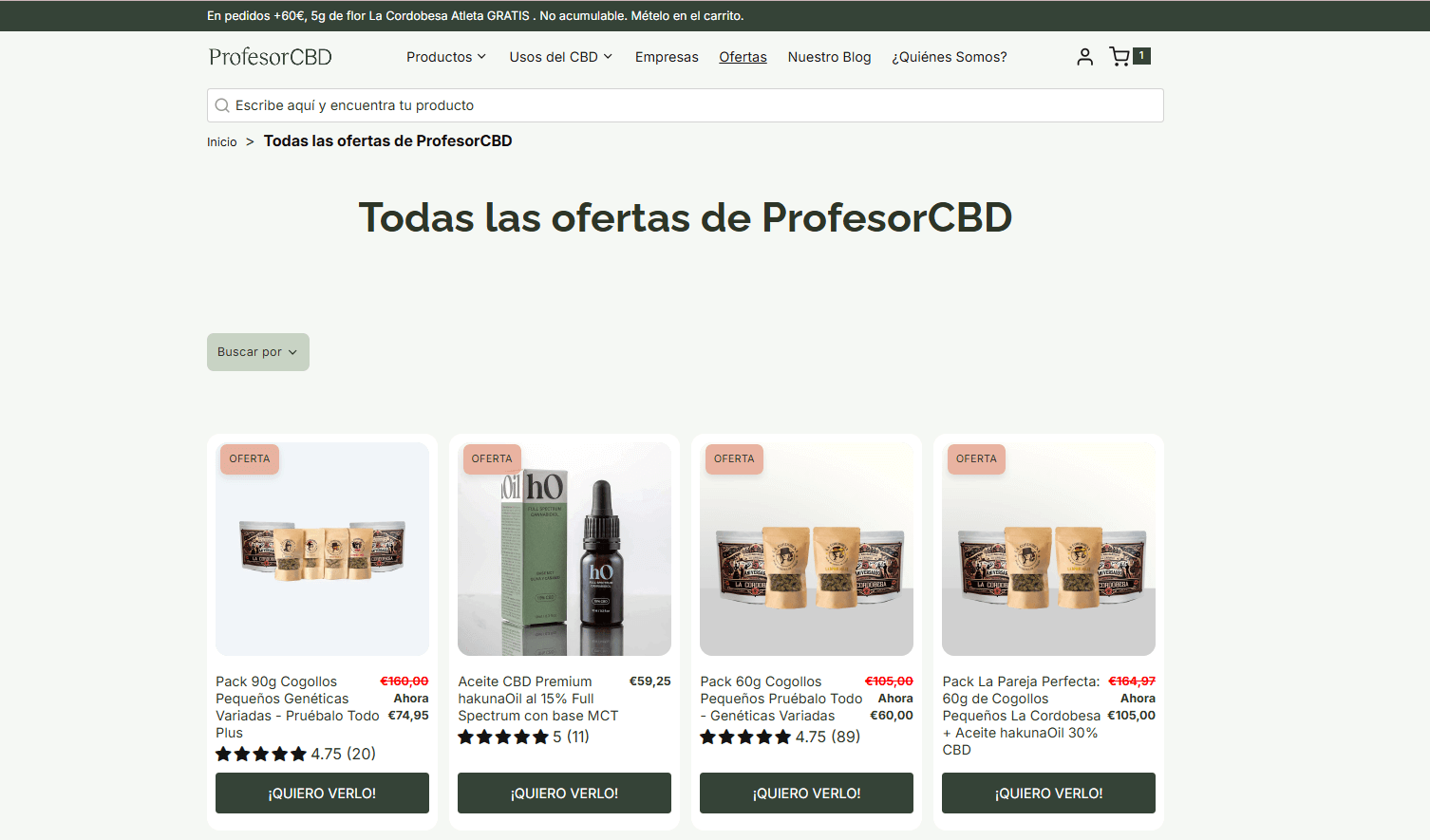Click the 5 (11) star rating

click(x=523, y=737)
